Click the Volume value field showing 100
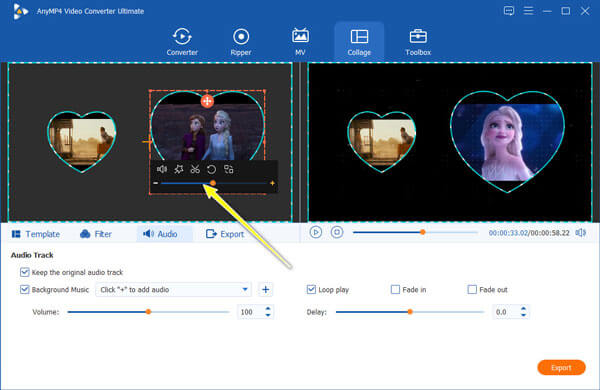 click(250, 312)
